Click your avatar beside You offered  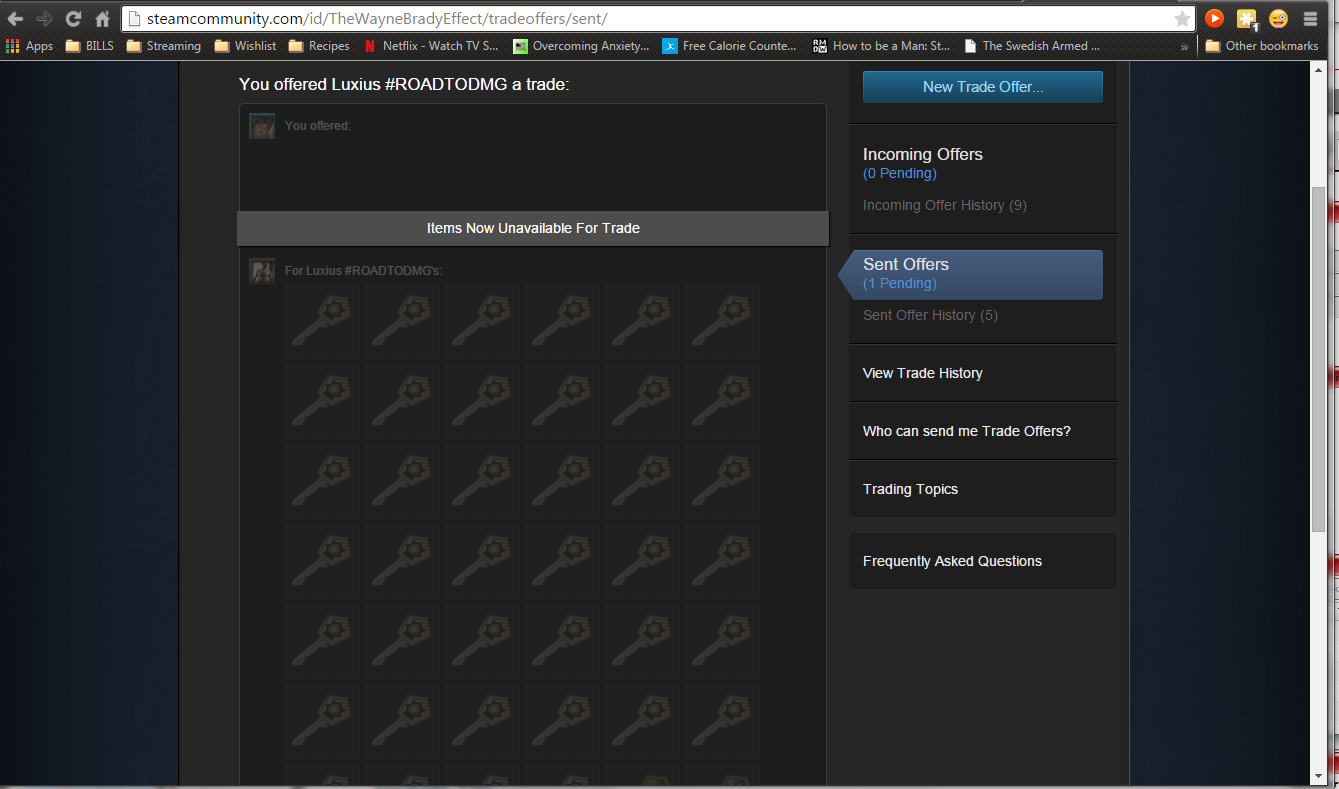tap(262, 126)
